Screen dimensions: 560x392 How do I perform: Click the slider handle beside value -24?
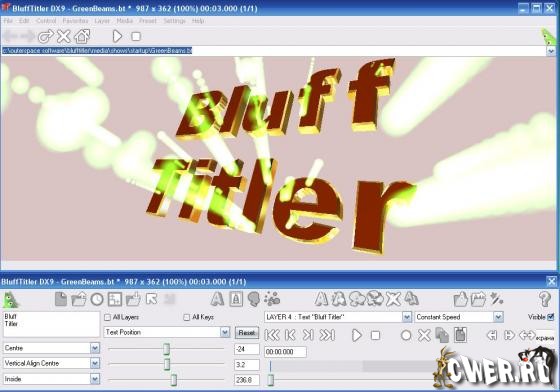click(166, 349)
